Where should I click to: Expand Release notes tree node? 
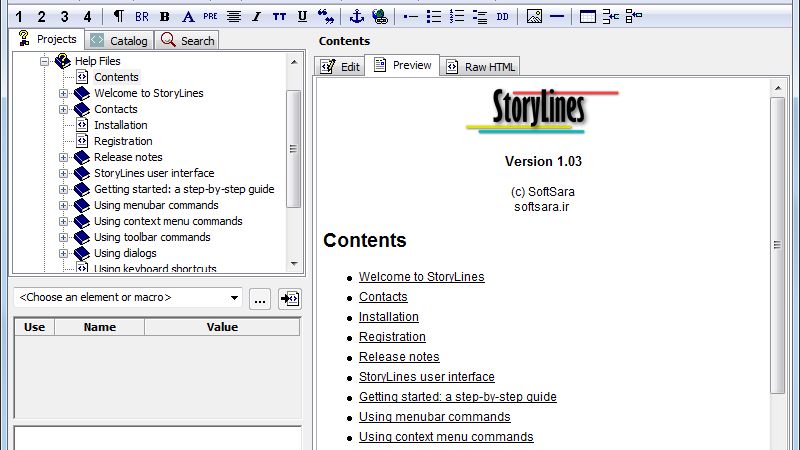pyautogui.click(x=63, y=157)
